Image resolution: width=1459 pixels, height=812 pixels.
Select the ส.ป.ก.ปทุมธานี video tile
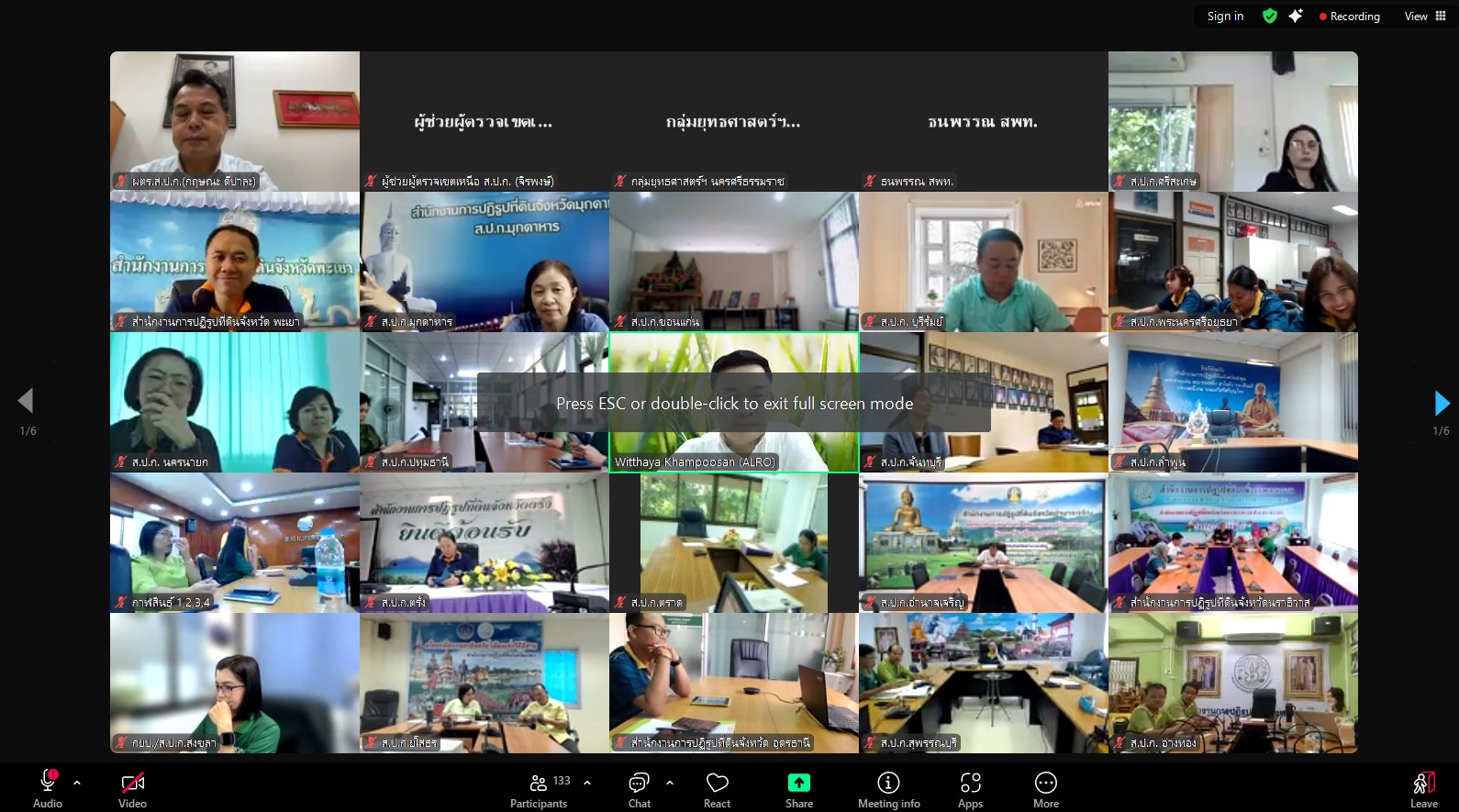[484, 402]
